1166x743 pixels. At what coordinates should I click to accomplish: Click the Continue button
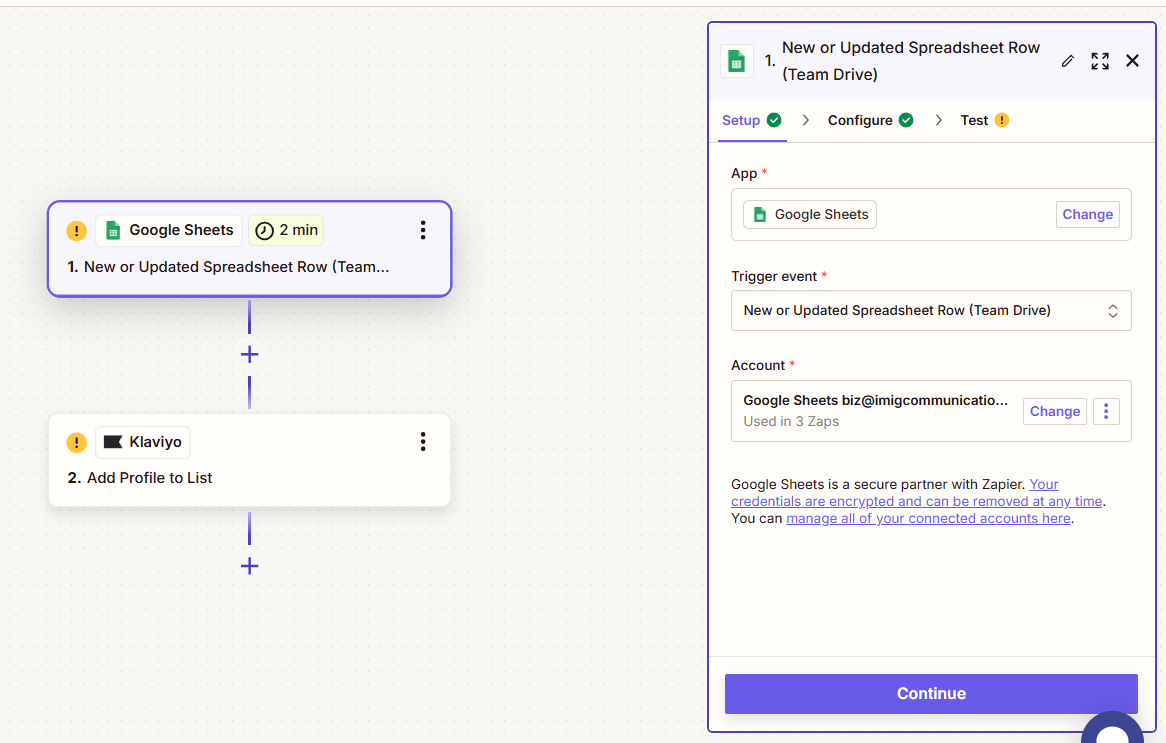pos(930,694)
